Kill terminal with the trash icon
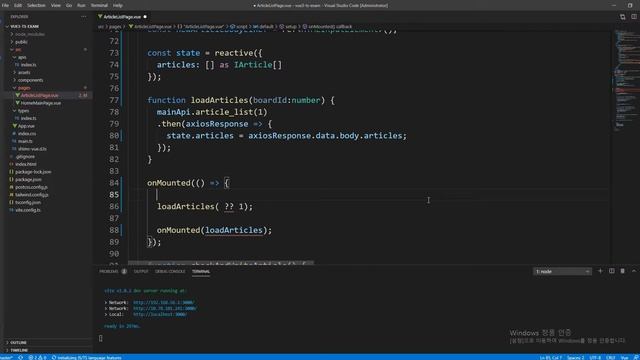The height and width of the screenshot is (360, 640). click(x=622, y=271)
